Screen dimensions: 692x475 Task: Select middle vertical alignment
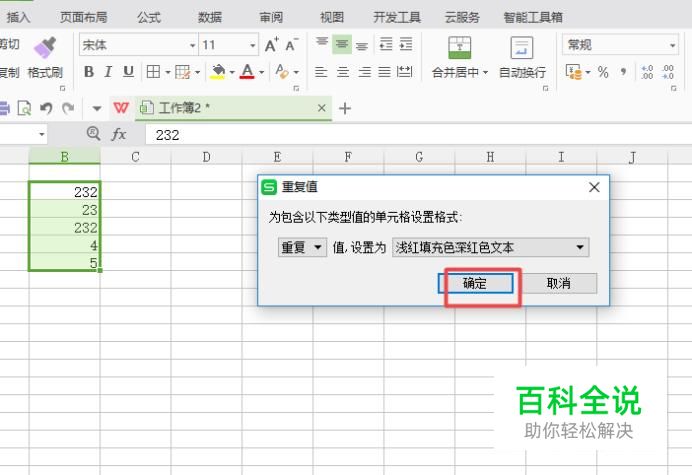(342, 44)
